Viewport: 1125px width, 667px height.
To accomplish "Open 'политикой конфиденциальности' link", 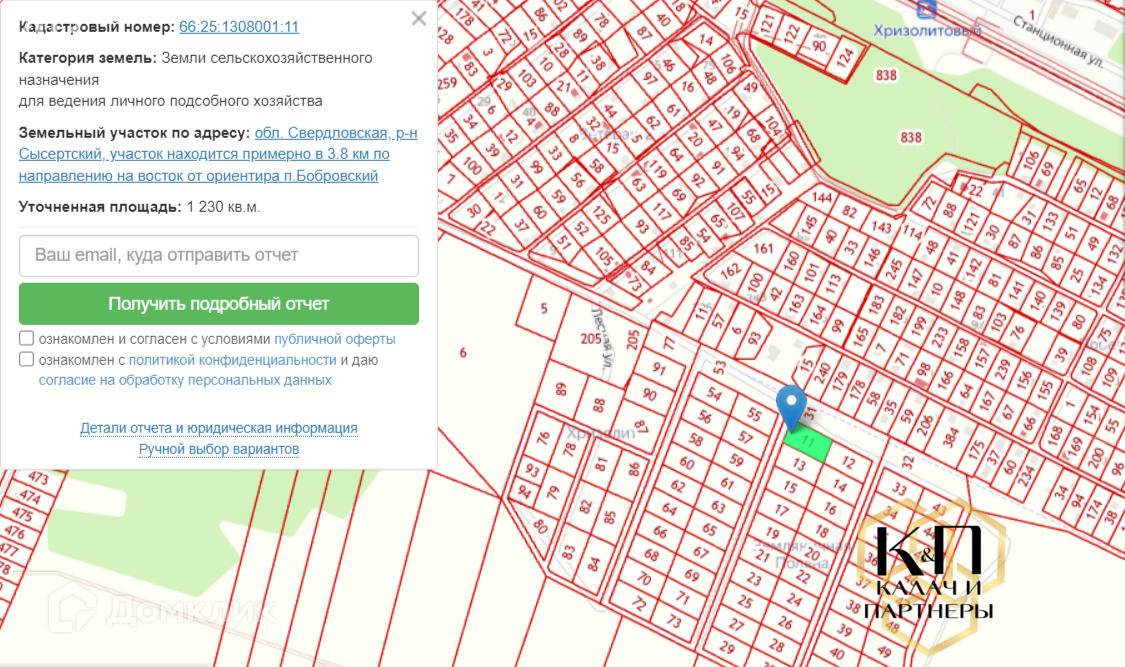I will [232, 359].
